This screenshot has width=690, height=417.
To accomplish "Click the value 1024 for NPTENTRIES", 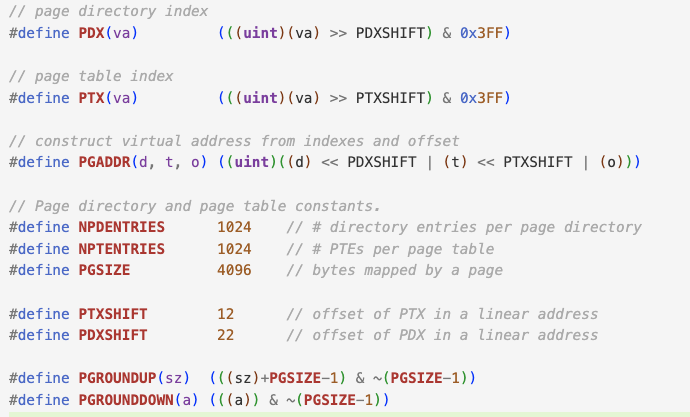I will click(234, 249).
